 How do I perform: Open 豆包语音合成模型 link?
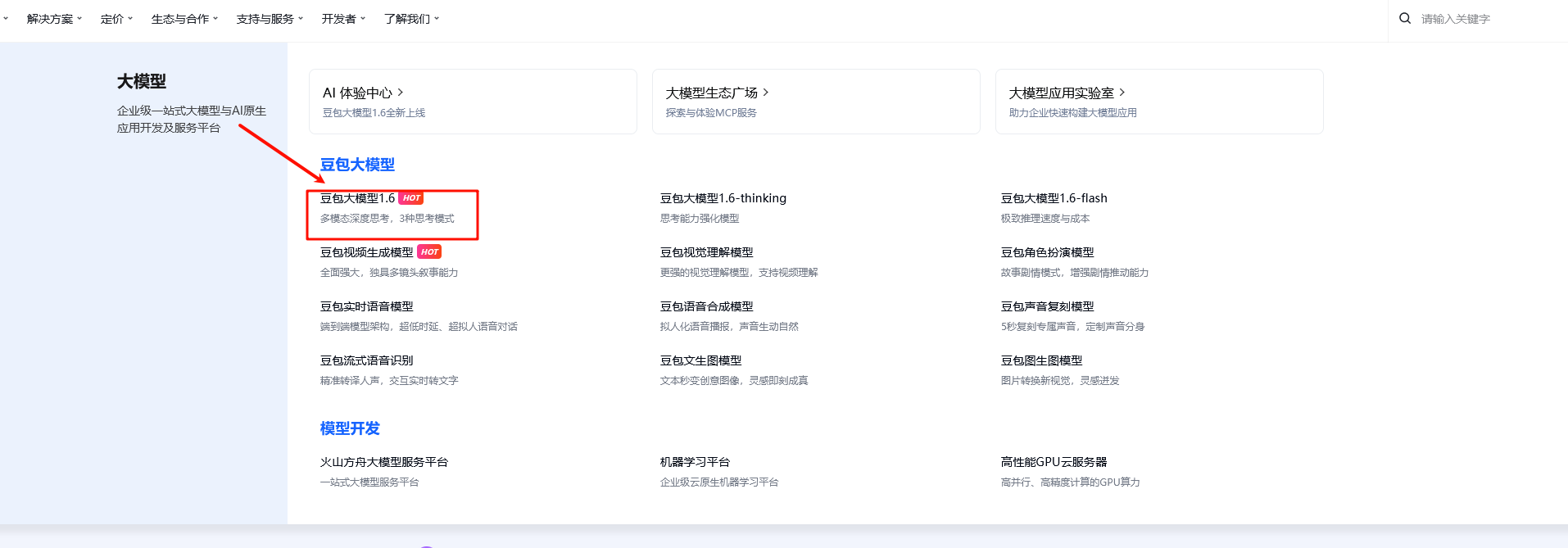point(707,306)
